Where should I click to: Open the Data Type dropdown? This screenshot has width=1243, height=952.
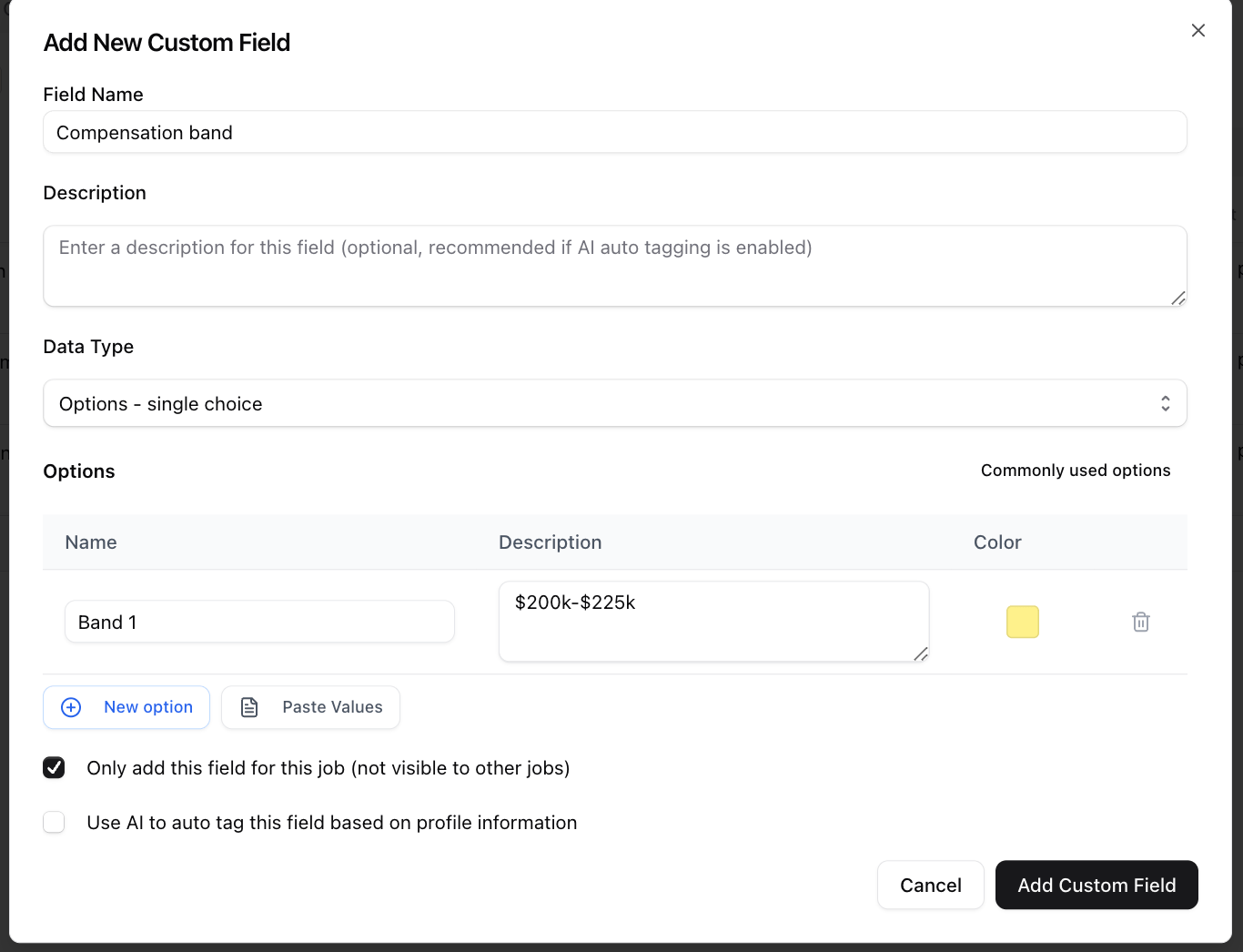point(615,403)
